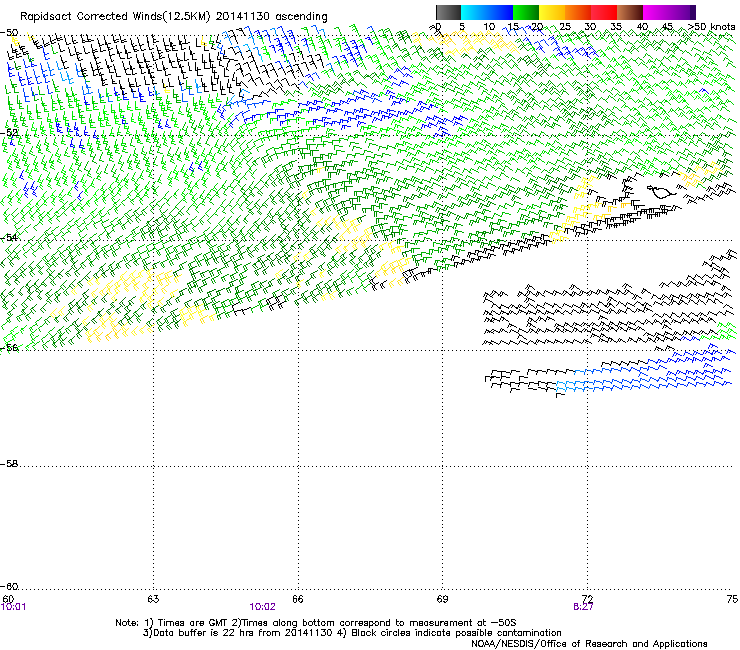Click the 66 longitude axis label
This screenshot has width=740, height=650.
pos(298,599)
